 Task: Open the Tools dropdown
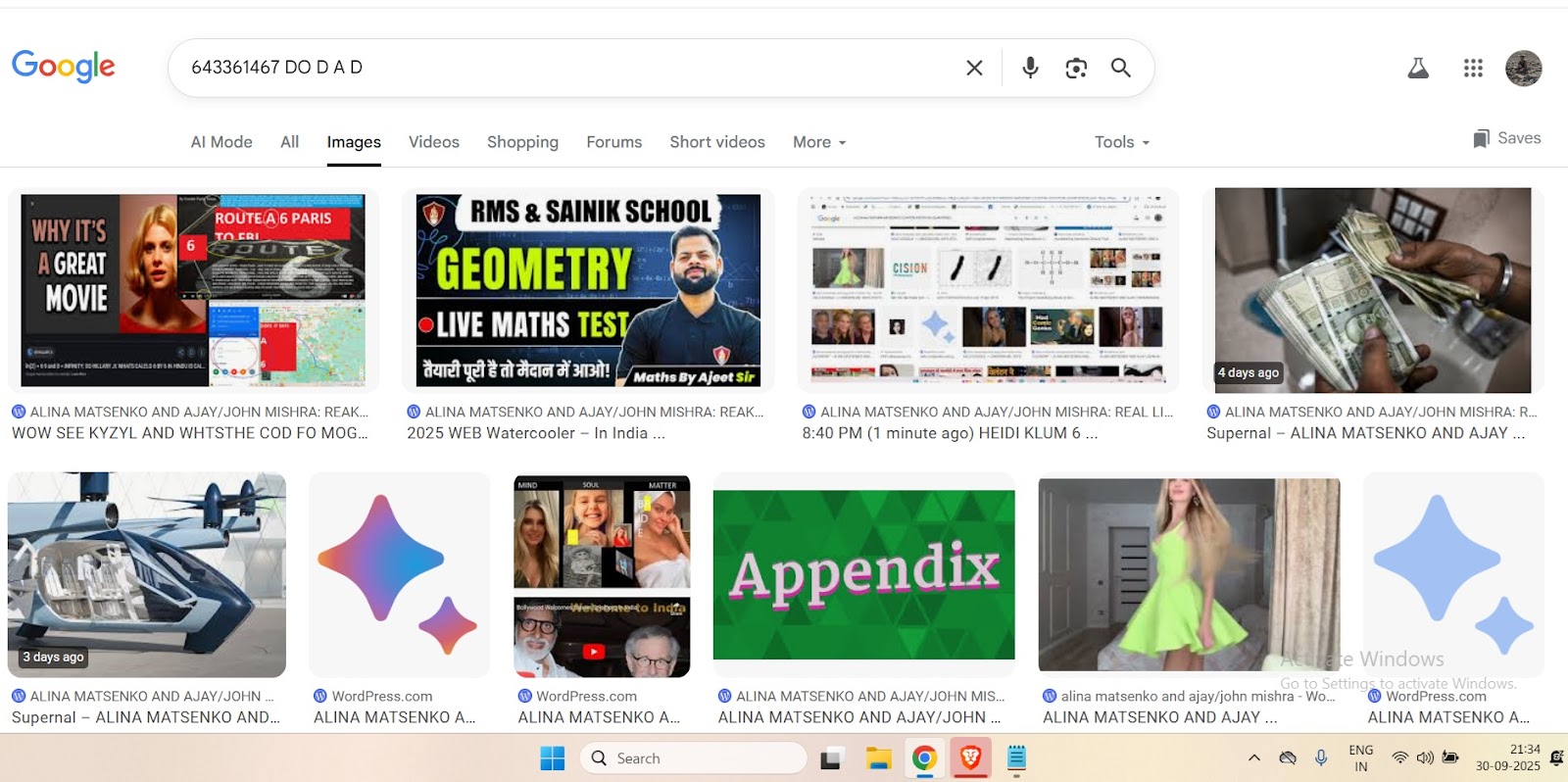(x=1122, y=142)
